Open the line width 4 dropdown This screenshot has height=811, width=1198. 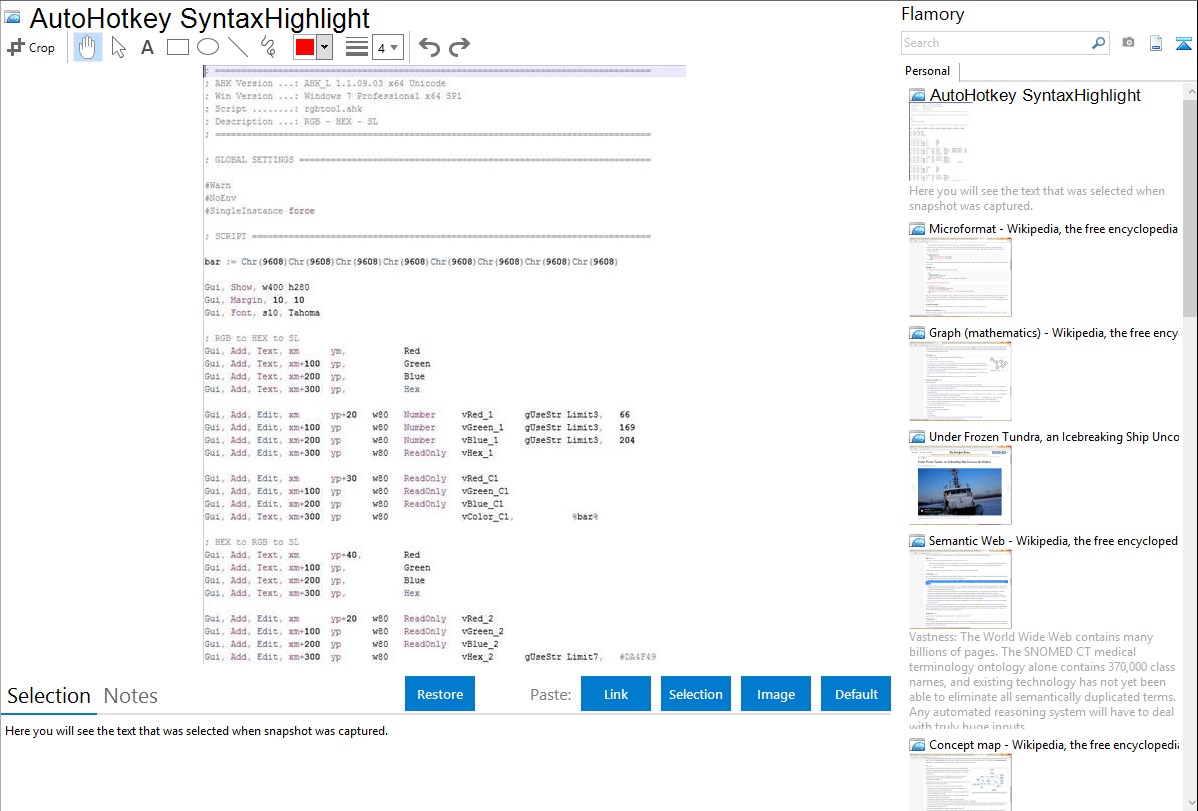click(x=388, y=47)
